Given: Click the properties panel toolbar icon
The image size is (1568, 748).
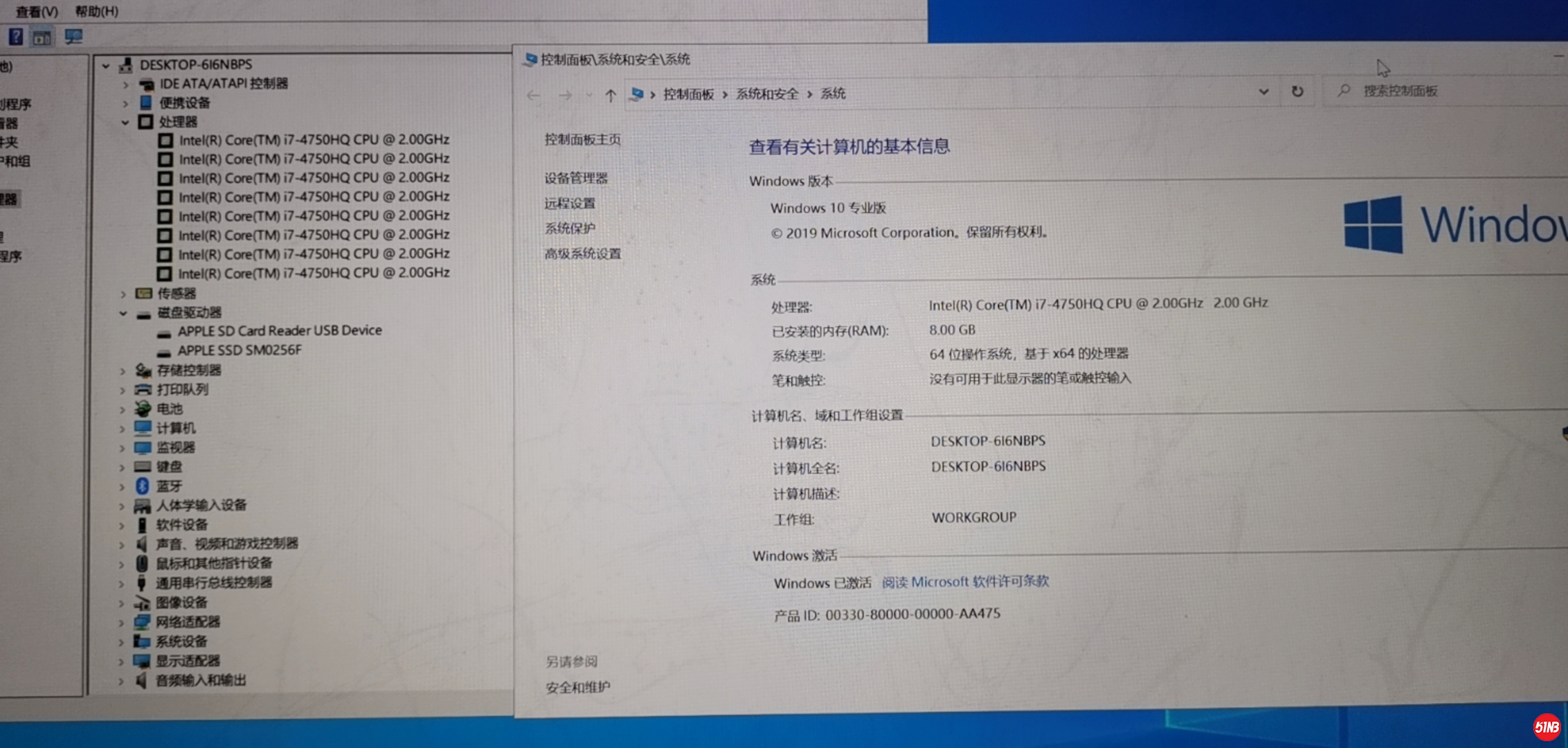Looking at the screenshot, I should pos(42,37).
